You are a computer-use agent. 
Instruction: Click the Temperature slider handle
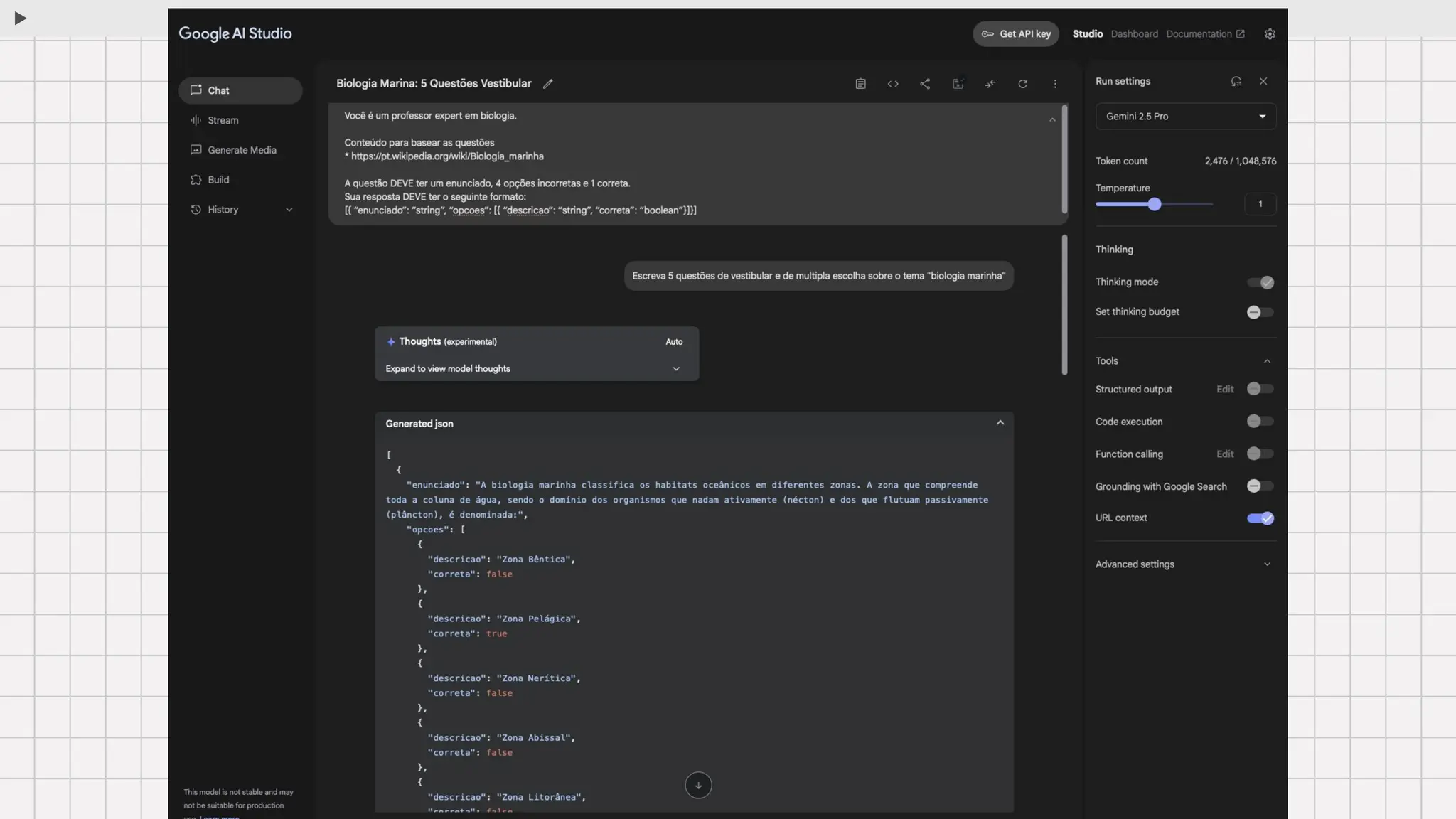point(1155,205)
